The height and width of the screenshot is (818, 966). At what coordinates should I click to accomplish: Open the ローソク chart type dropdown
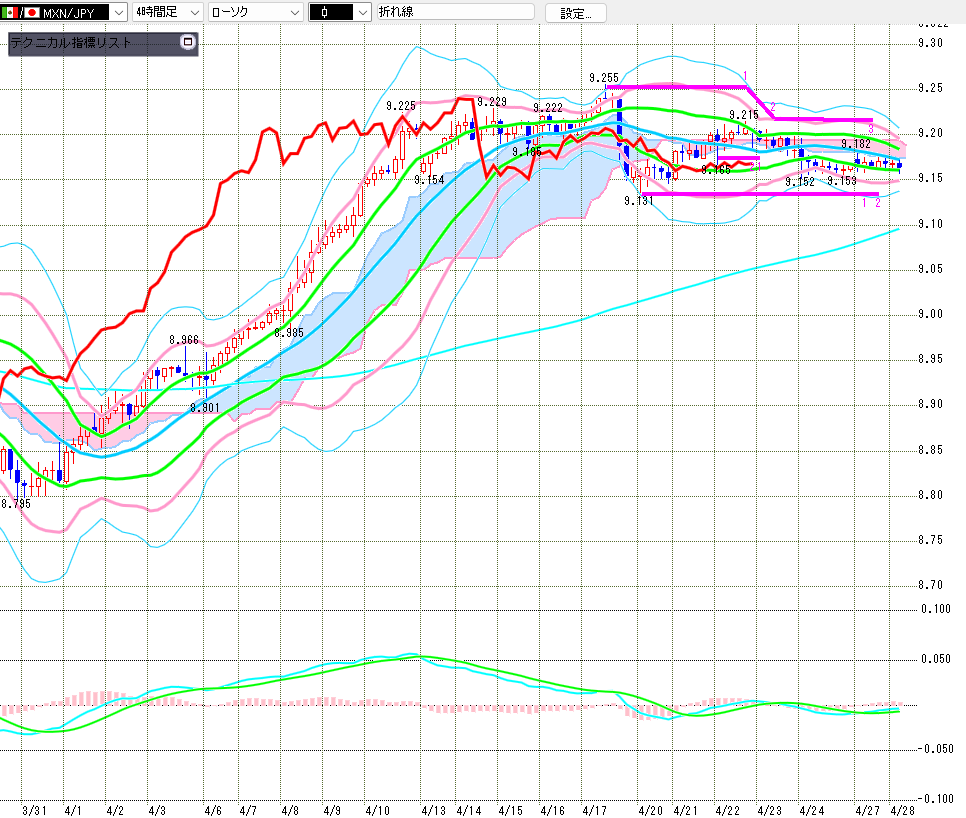pyautogui.click(x=292, y=12)
